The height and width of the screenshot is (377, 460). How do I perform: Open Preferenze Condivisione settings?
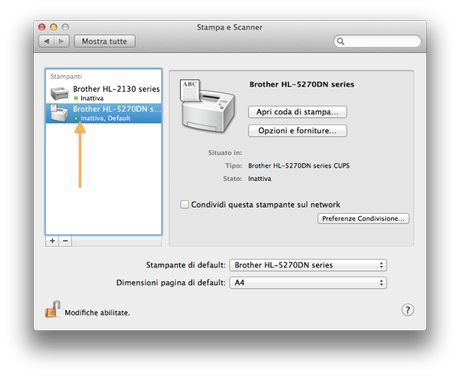point(363,219)
